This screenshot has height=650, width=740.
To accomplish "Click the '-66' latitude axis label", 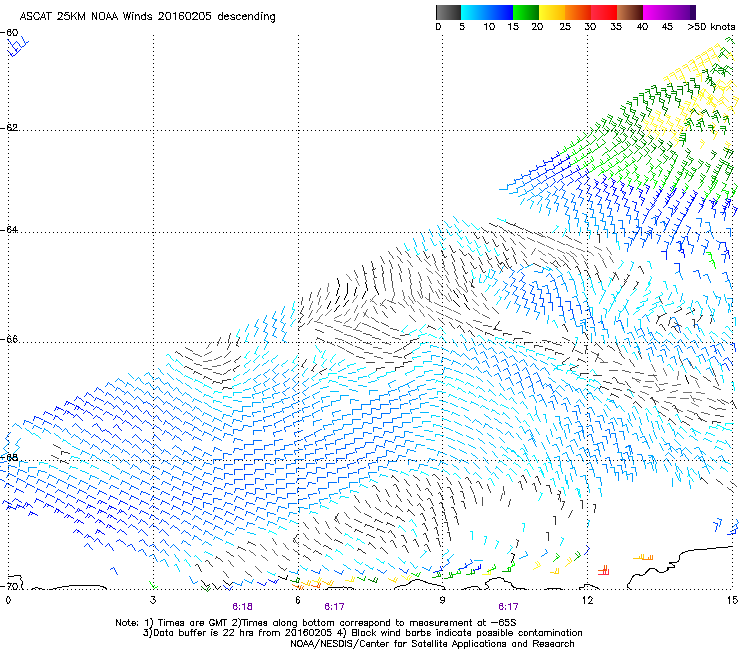I will pos(9,339).
